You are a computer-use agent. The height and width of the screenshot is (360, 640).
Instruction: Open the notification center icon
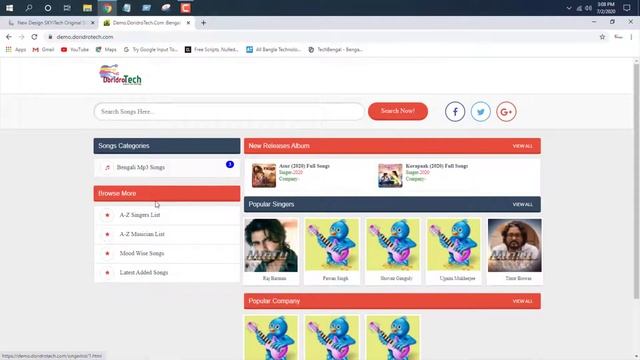coord(627,8)
